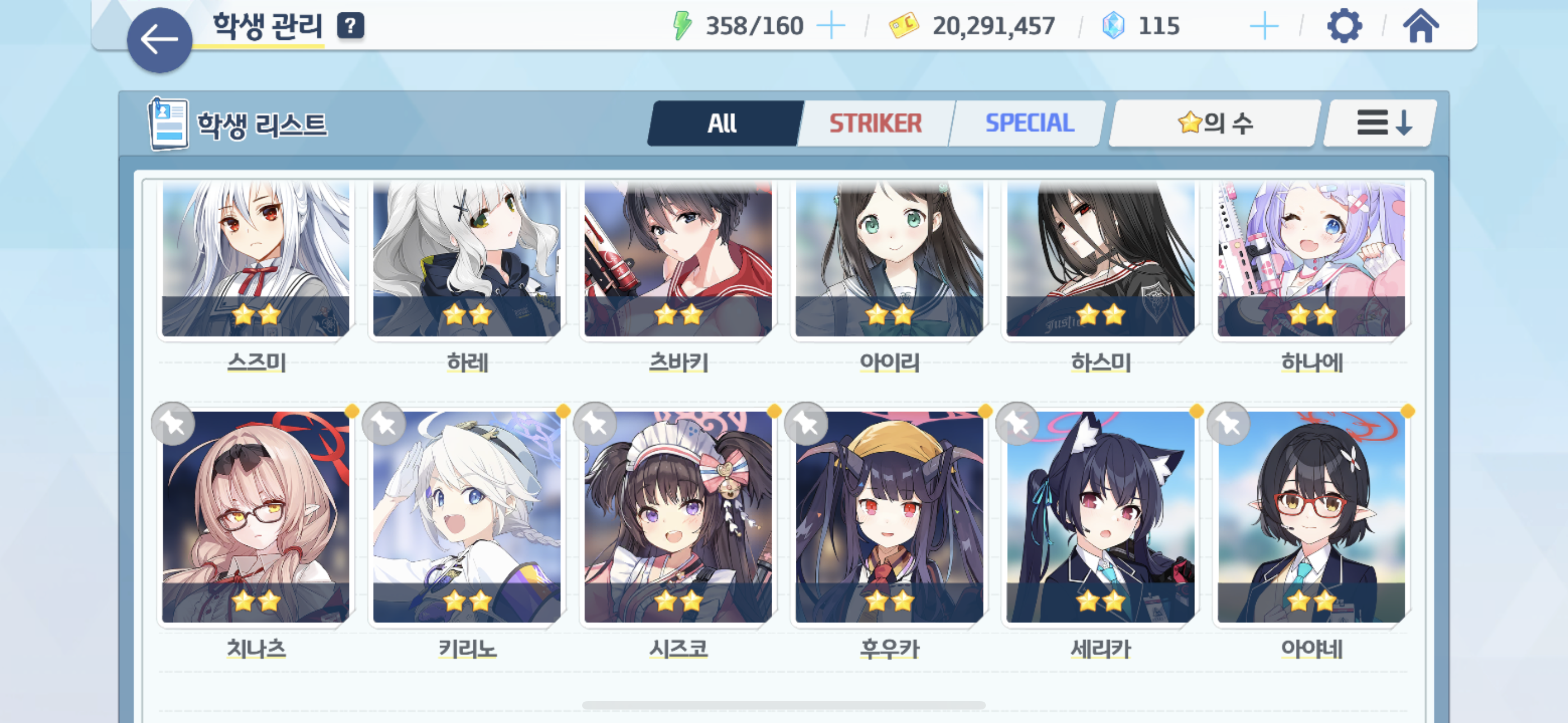Open student 후우카's character card
Screen dimensions: 1568x723
pos(889,516)
